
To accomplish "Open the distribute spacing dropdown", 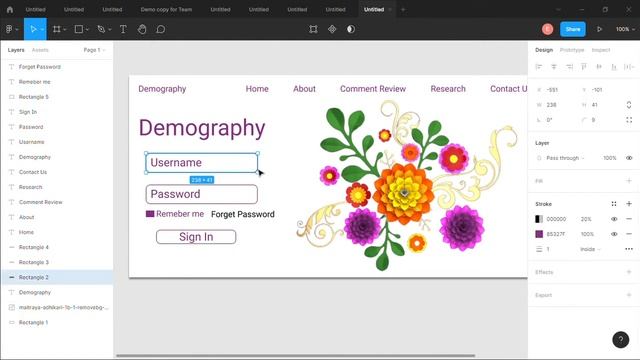I will [x=629, y=67].
